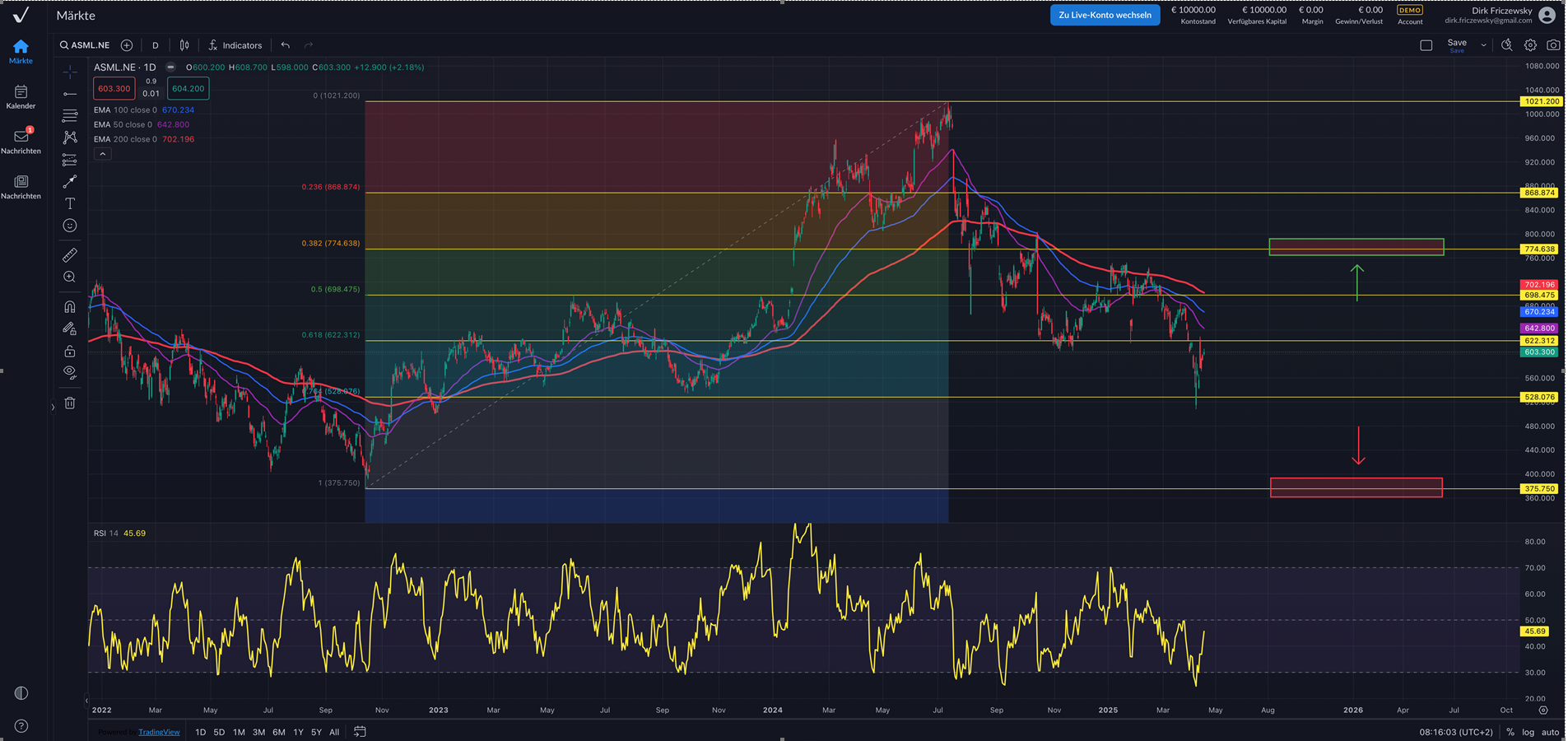Take a chart snapshot with camera icon
The width and height of the screenshot is (1568, 741).
coord(1552,45)
